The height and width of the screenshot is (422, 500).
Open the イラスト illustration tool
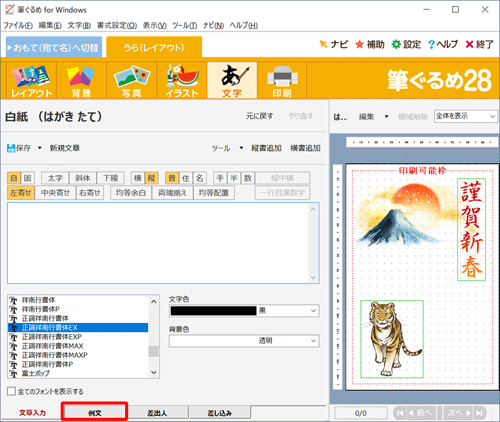point(182,80)
